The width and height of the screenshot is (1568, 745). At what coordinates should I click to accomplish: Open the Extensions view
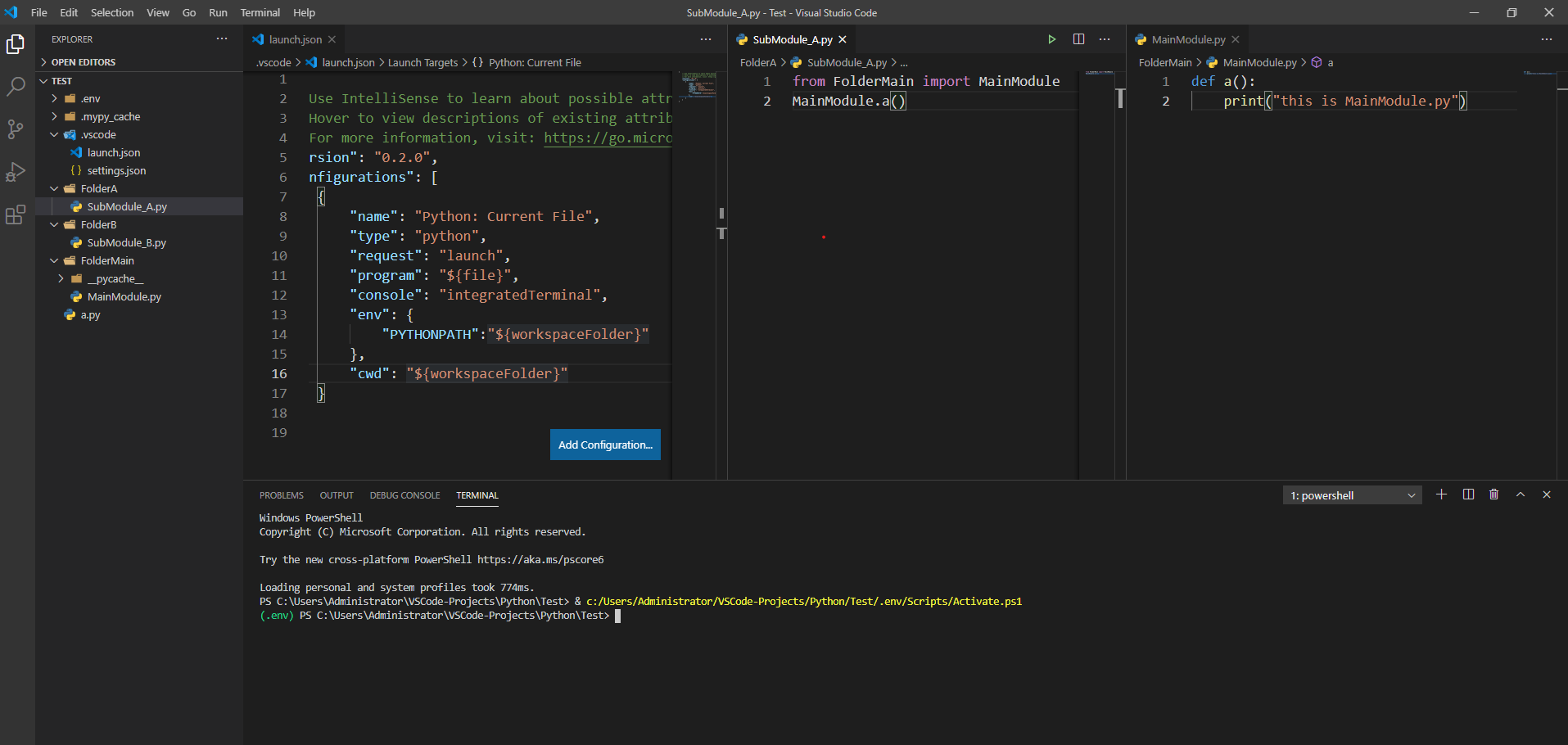tap(16, 215)
